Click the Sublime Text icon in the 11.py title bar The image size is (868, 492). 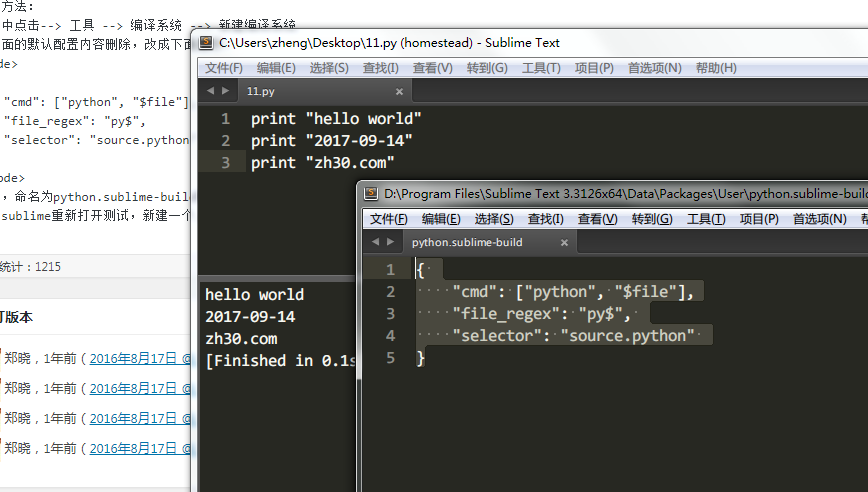(x=206, y=43)
